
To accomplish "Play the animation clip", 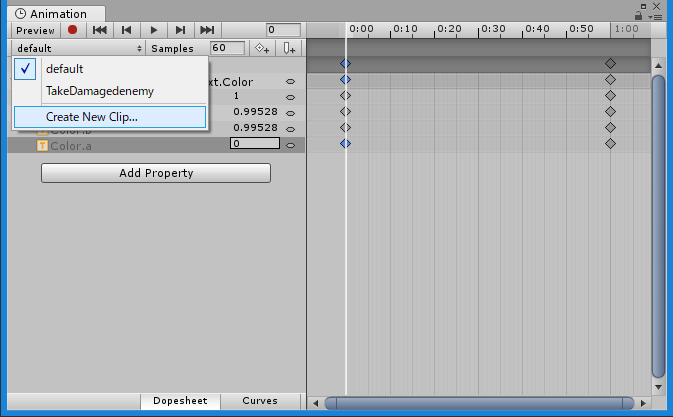I will (154, 30).
